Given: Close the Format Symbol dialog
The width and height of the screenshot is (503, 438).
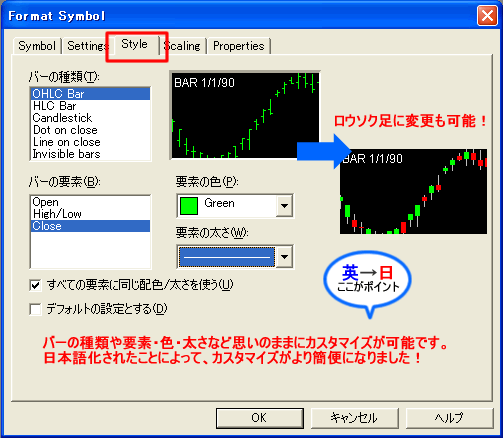Looking at the screenshot, I should [487, 16].
